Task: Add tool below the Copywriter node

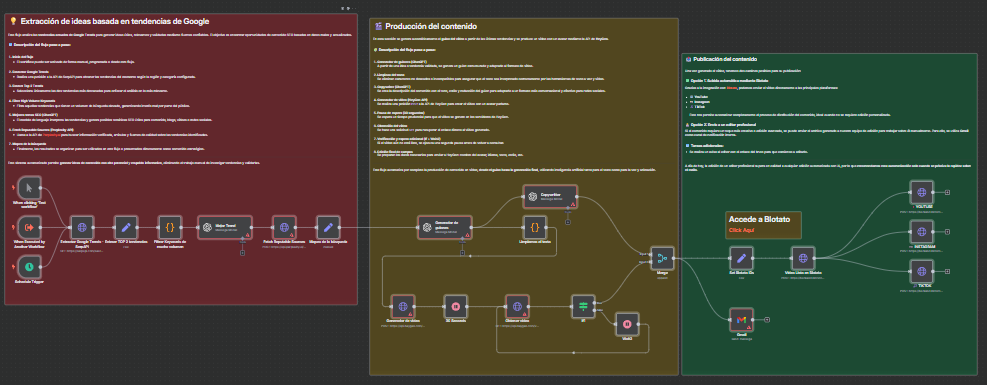Action: pyautogui.click(x=568, y=222)
